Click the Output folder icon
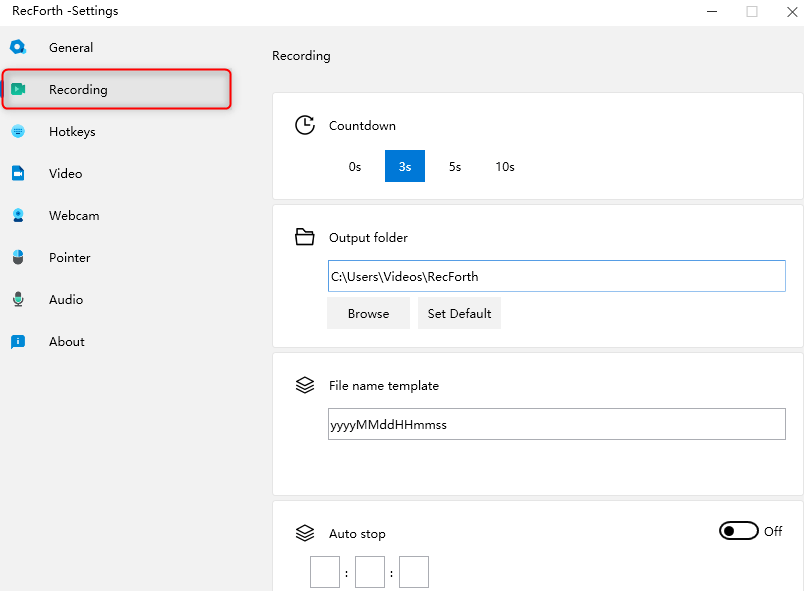The width and height of the screenshot is (804, 591). click(305, 237)
